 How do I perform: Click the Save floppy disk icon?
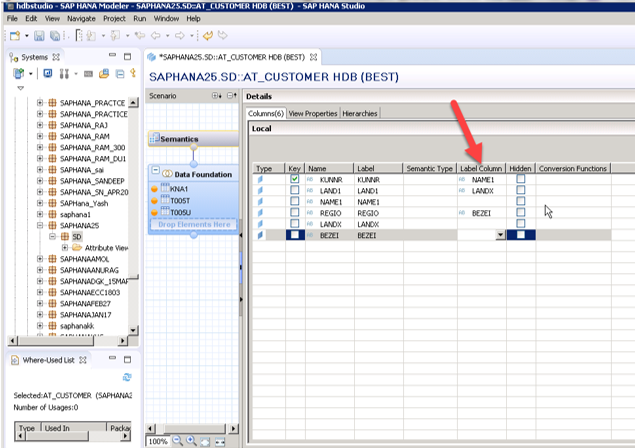(x=39, y=36)
